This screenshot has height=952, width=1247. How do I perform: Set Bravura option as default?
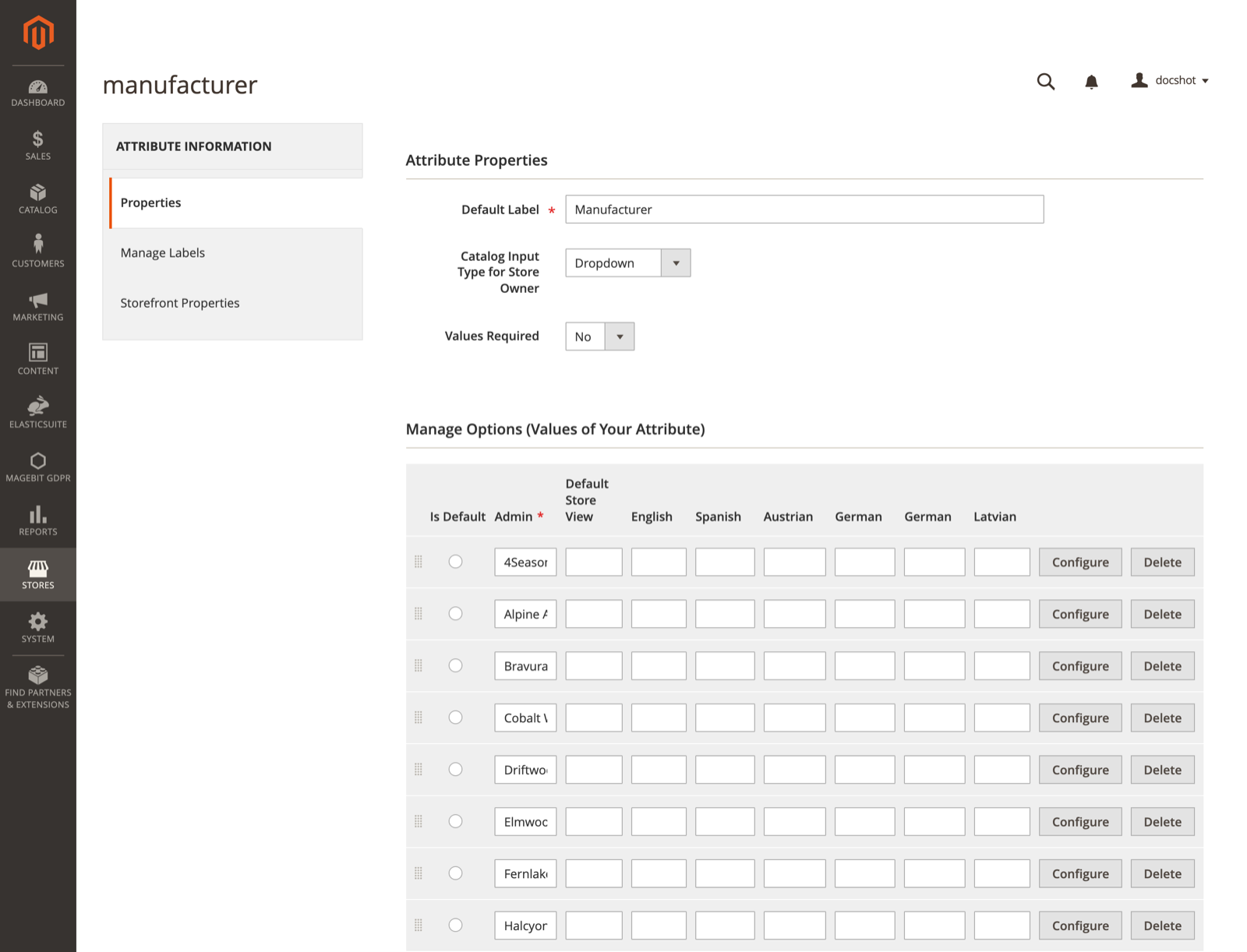456,665
